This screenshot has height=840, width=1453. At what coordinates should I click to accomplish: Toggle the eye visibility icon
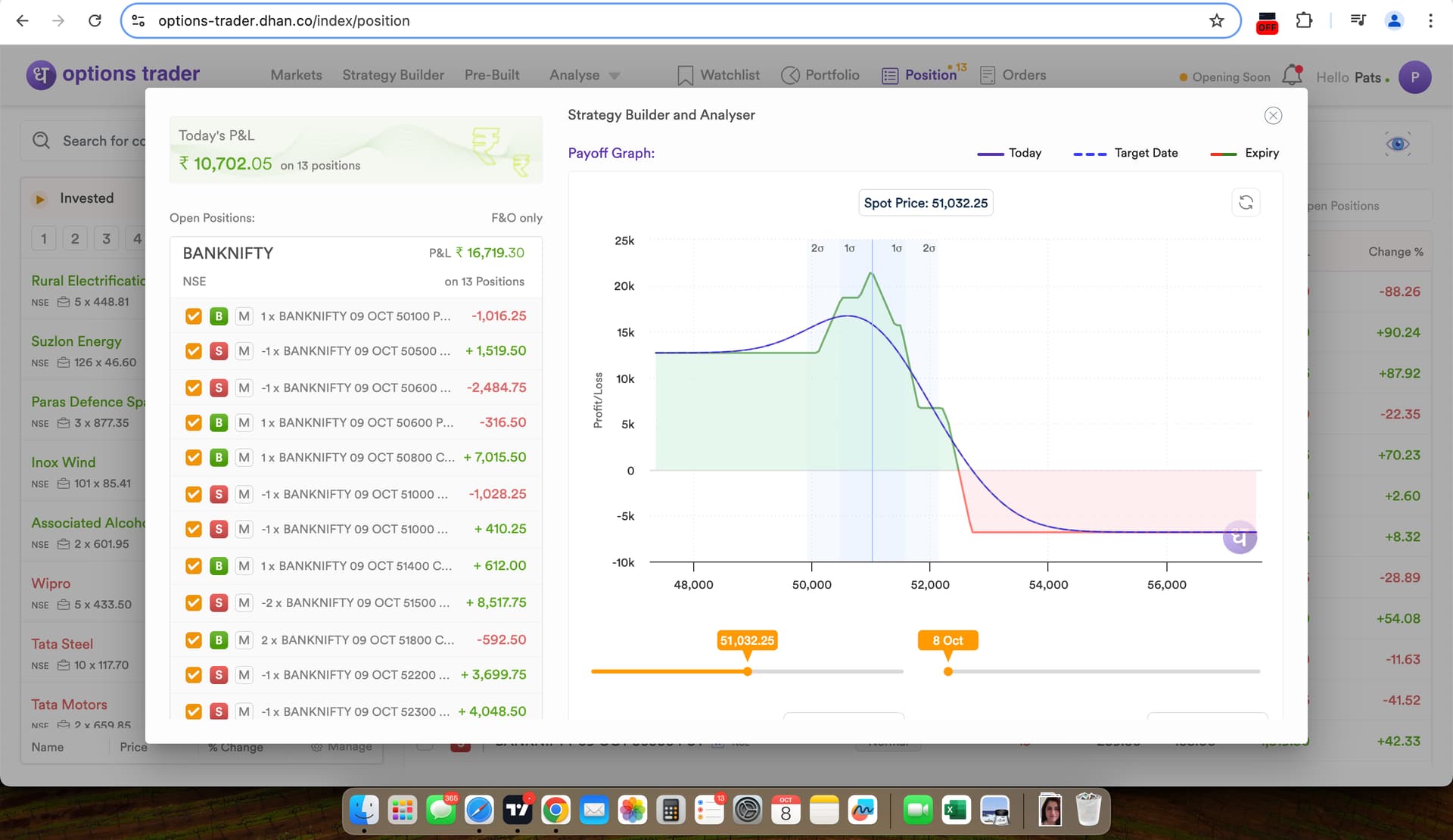click(1398, 144)
